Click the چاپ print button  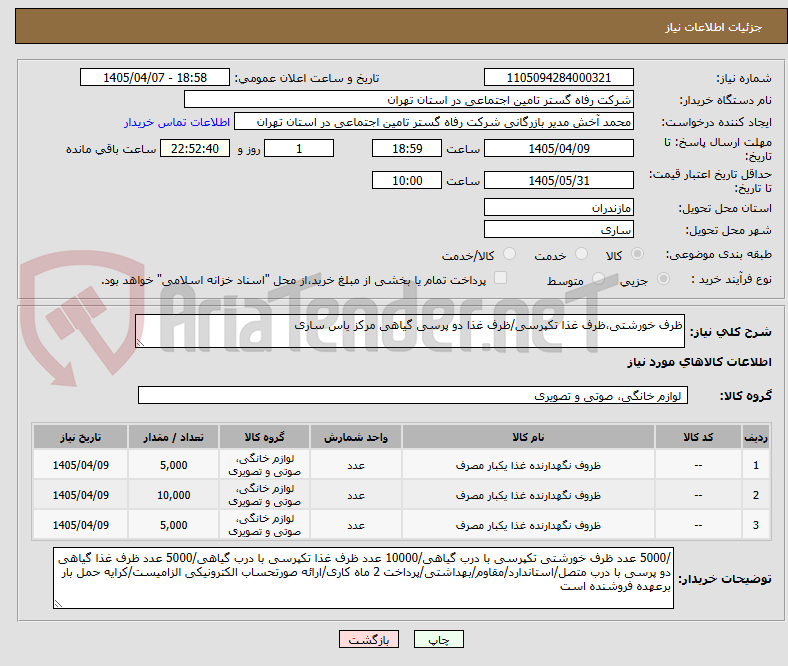[438, 639]
